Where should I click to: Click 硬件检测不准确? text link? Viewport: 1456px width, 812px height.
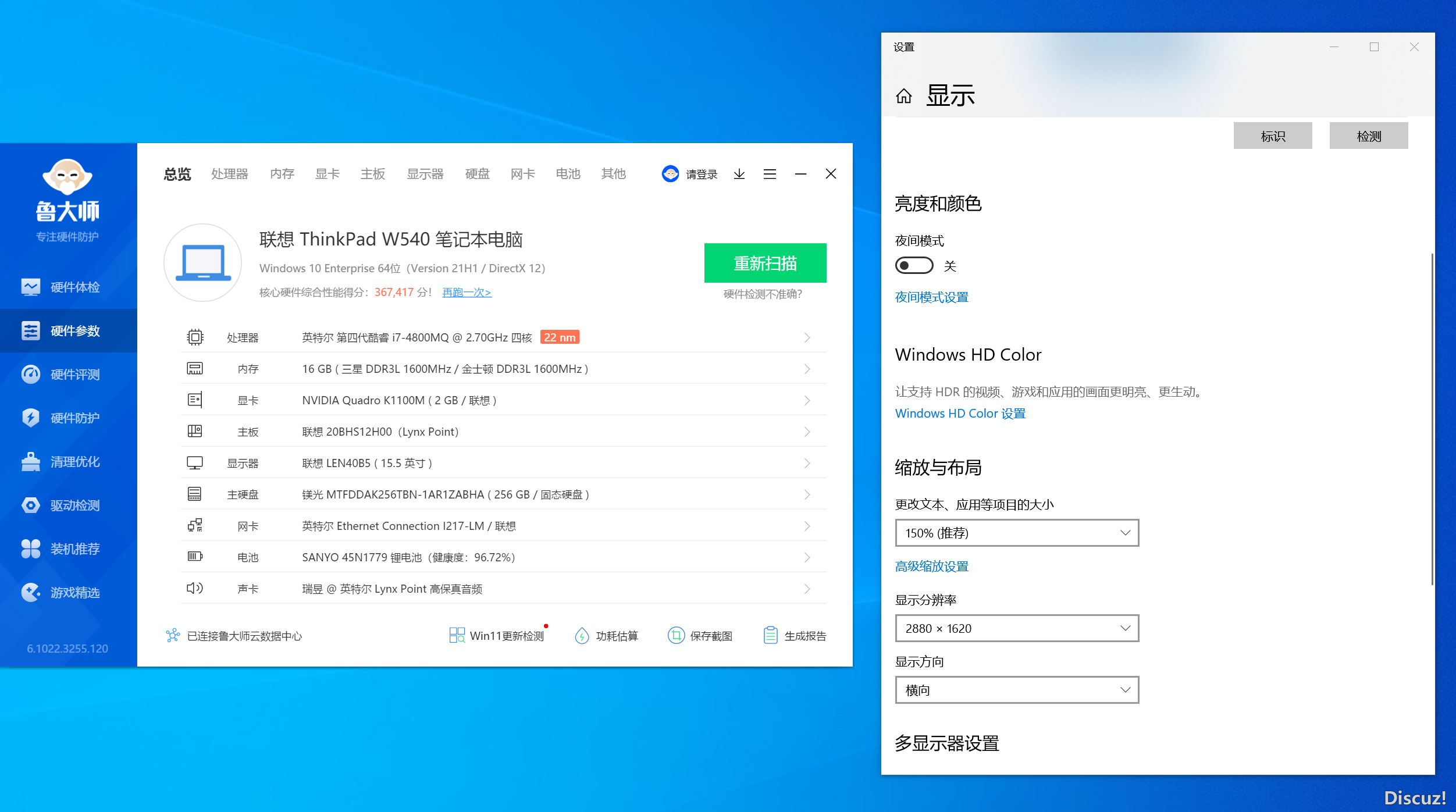tap(763, 294)
